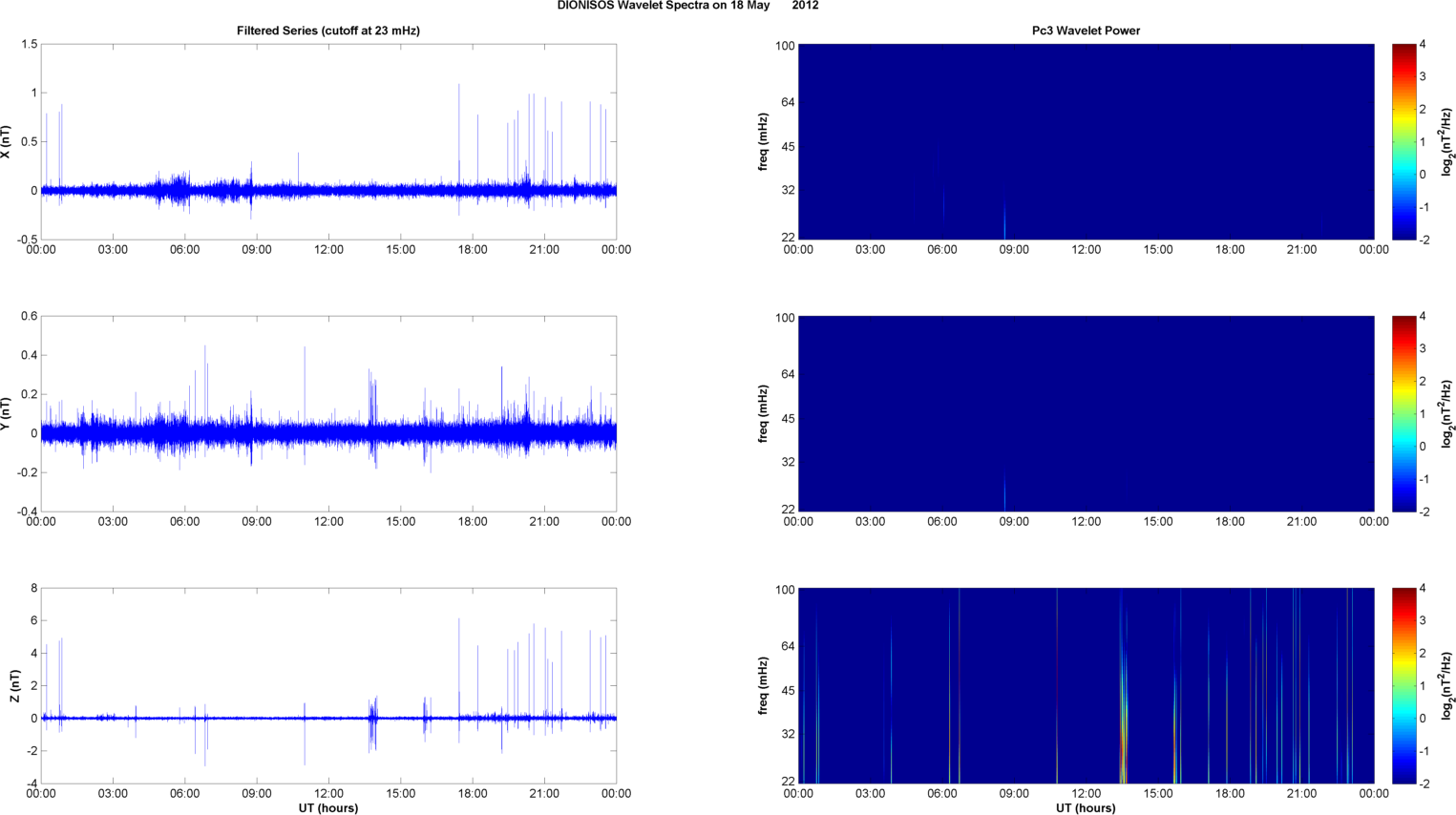Image resolution: width=1456 pixels, height=815 pixels.
Task: Select the Pc3 Wavelet Power panel title
Action: tap(1086, 31)
